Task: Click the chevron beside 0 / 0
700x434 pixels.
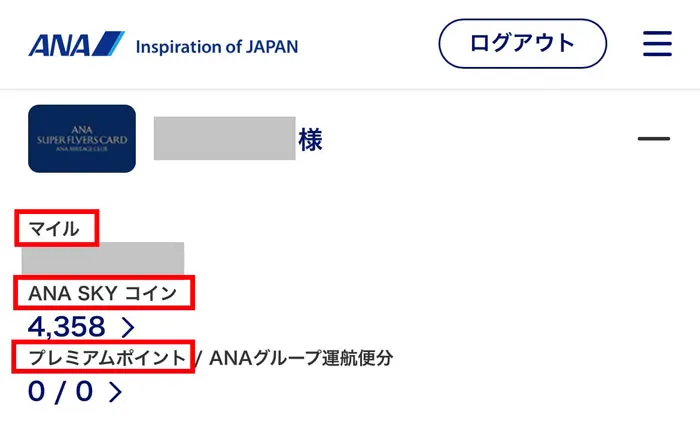Action: pyautogui.click(x=116, y=392)
